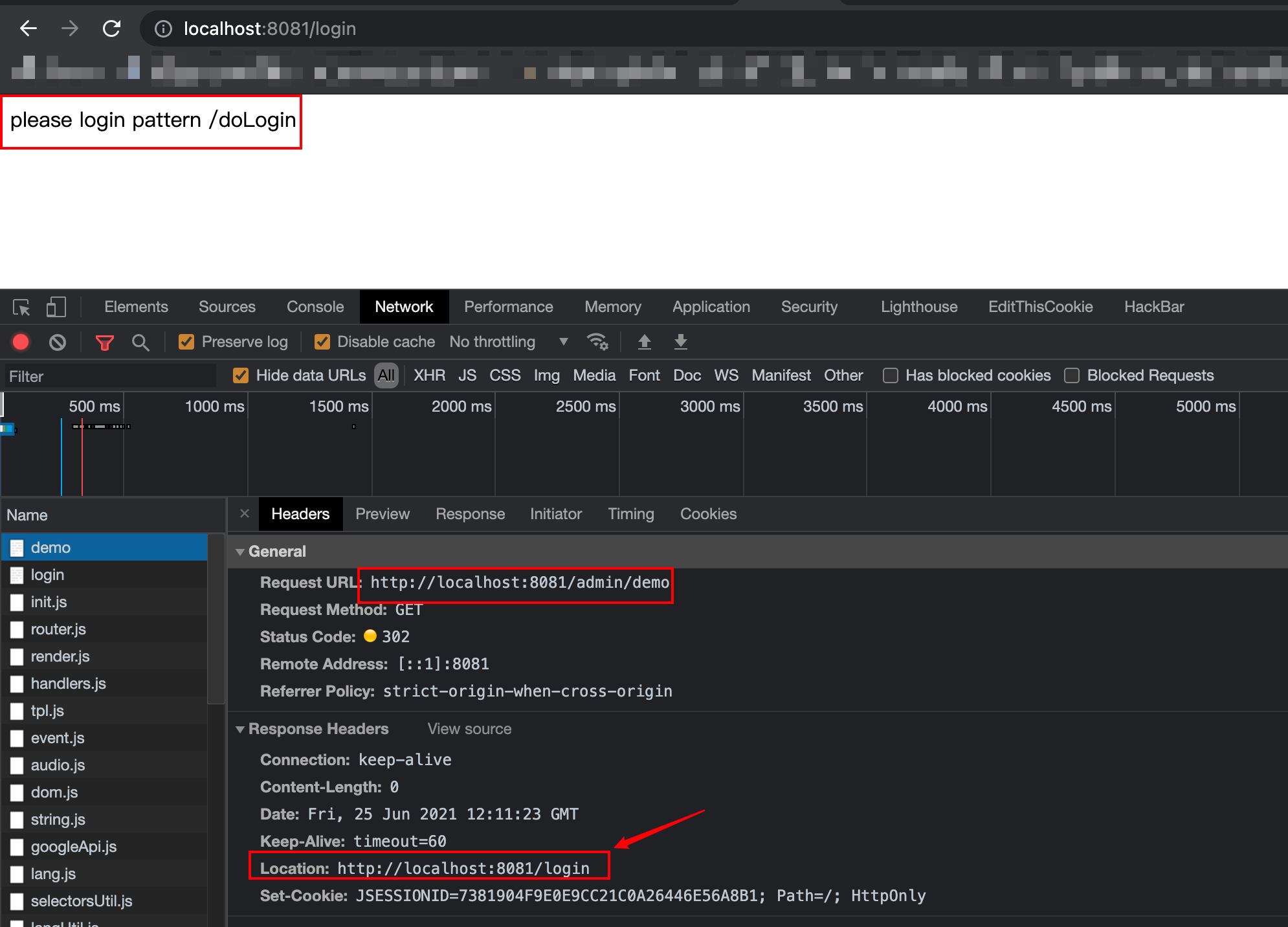Toggle the device toolbar icon

[56, 307]
